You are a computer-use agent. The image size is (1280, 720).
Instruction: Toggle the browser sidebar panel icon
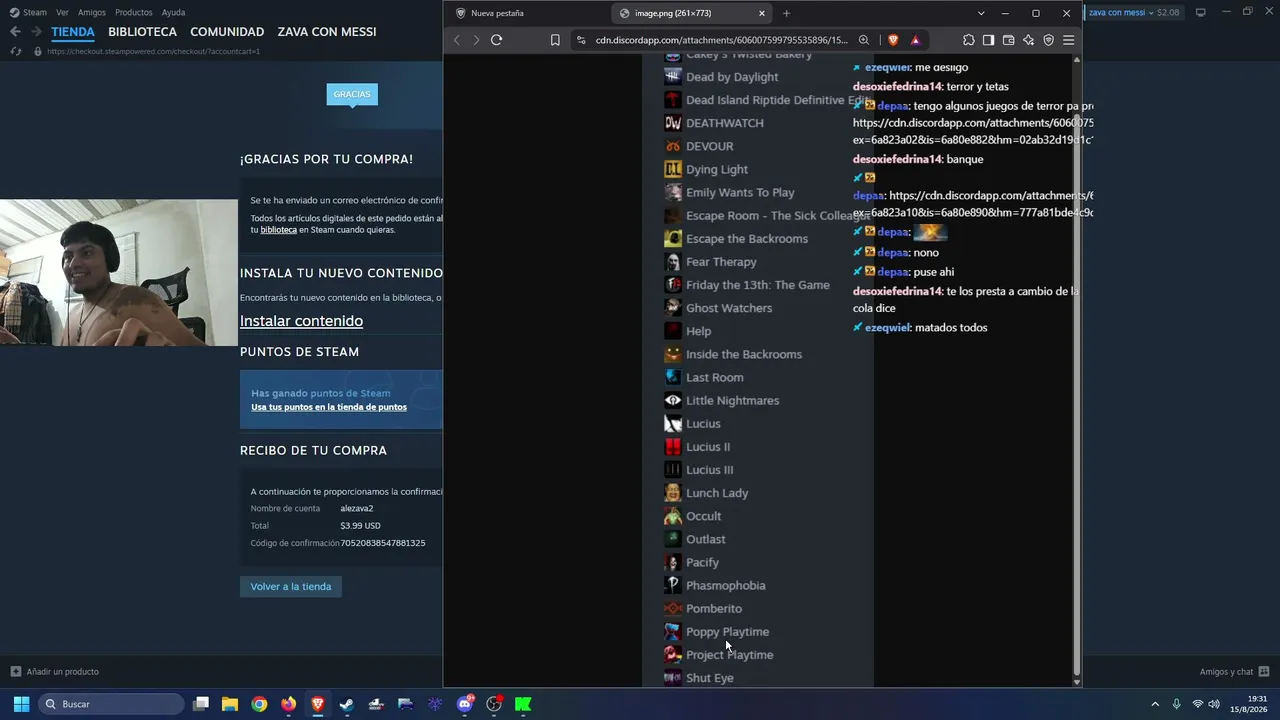pyautogui.click(x=988, y=40)
